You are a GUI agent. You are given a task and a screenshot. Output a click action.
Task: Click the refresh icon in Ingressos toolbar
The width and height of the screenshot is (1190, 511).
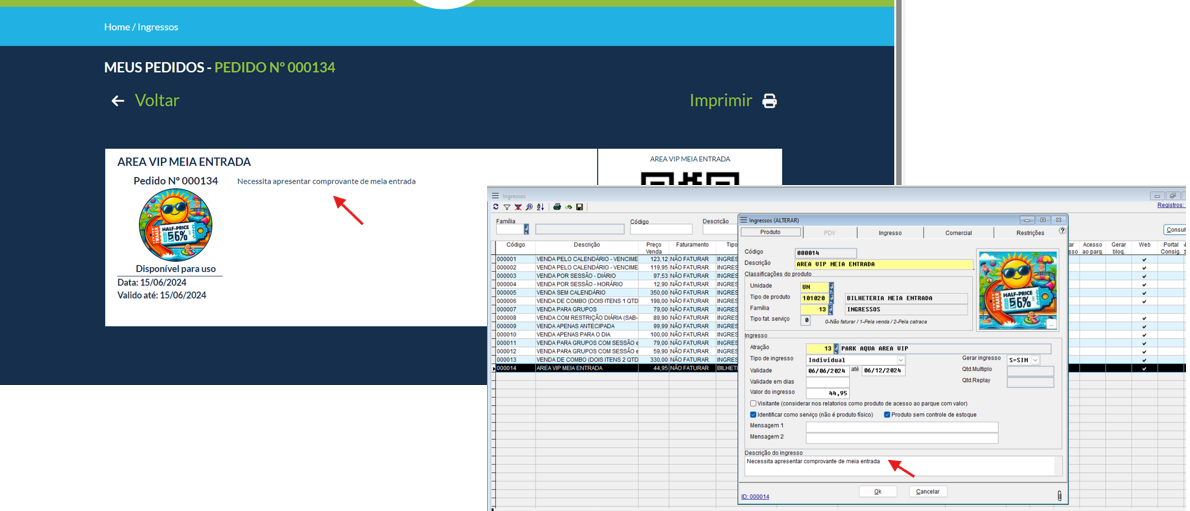pos(496,207)
